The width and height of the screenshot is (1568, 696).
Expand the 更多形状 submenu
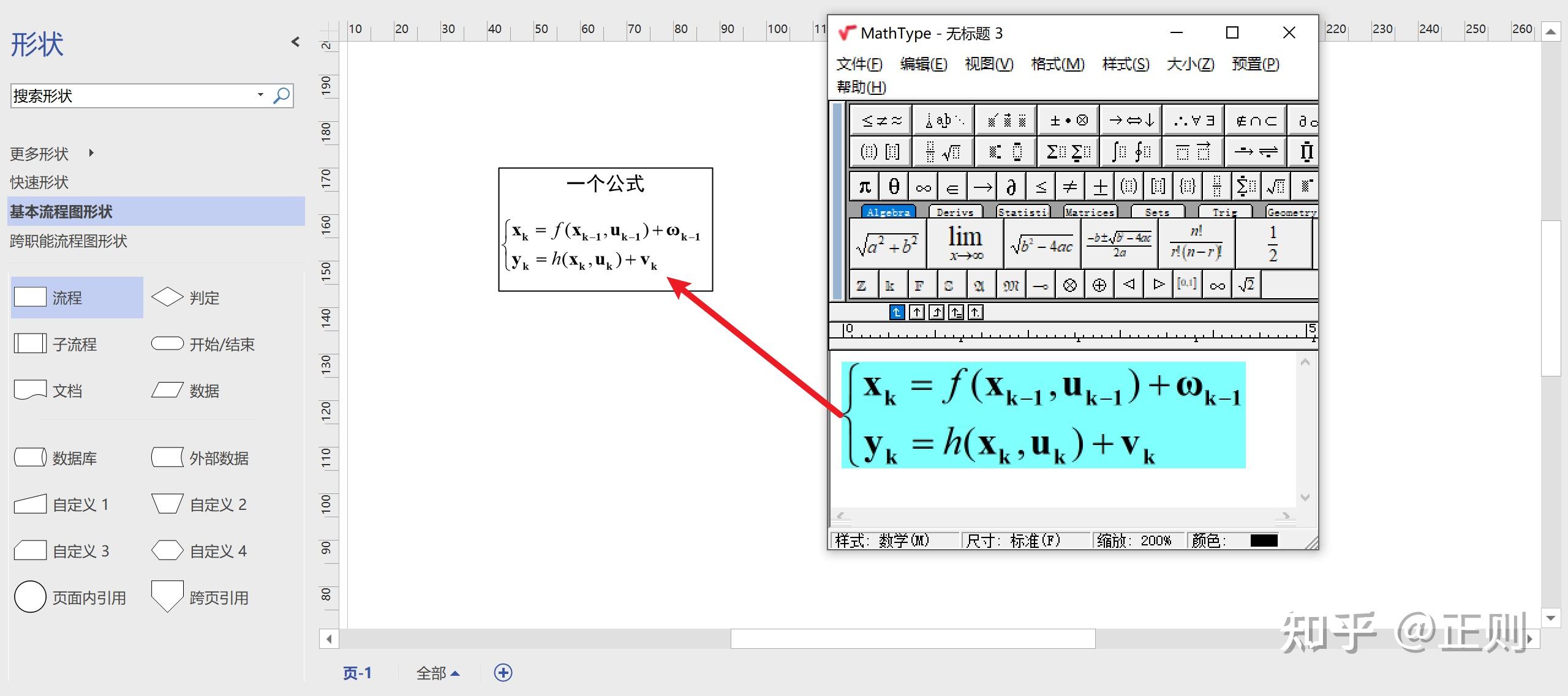pyautogui.click(x=91, y=153)
